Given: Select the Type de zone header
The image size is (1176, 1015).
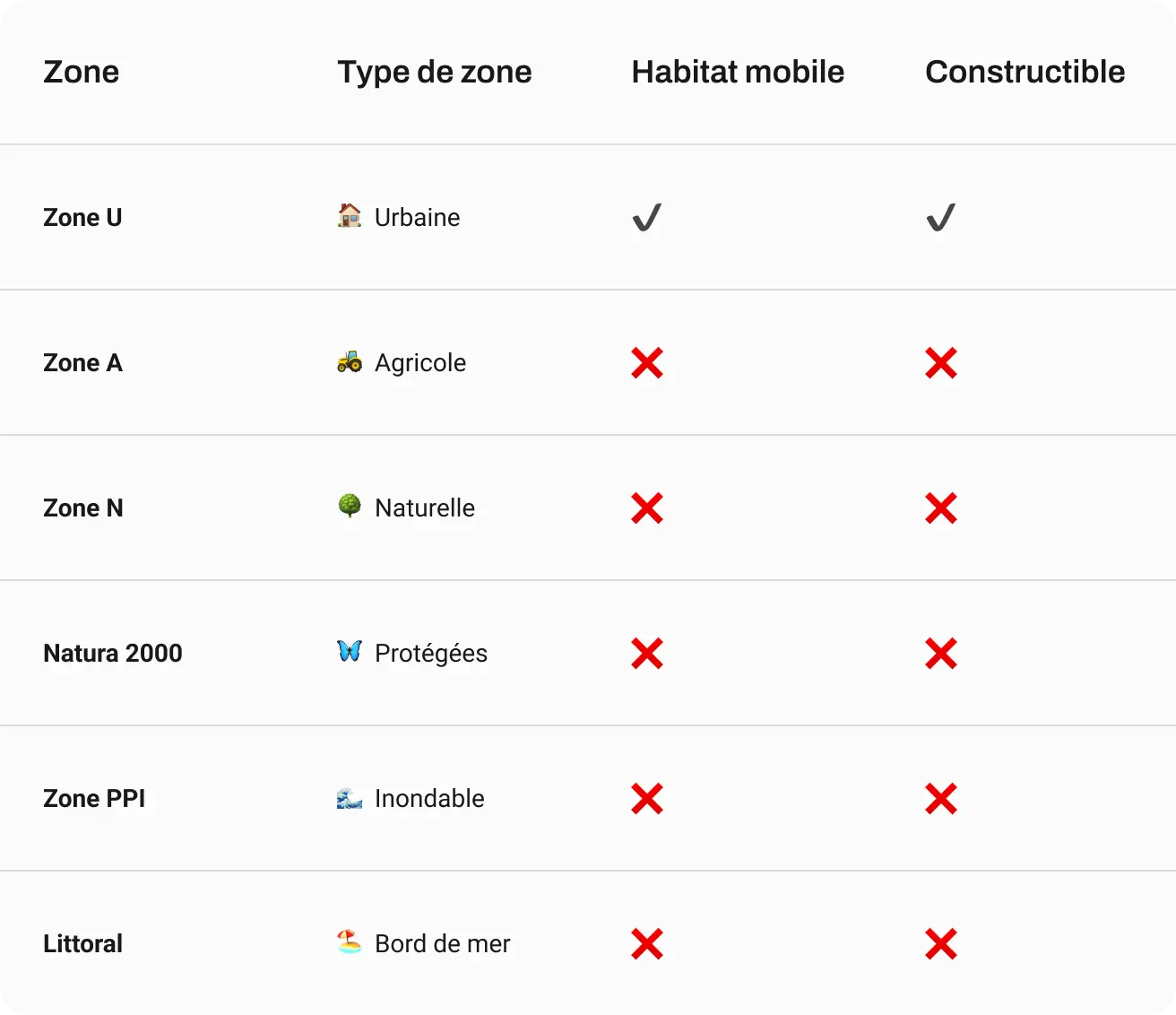Looking at the screenshot, I should point(435,72).
